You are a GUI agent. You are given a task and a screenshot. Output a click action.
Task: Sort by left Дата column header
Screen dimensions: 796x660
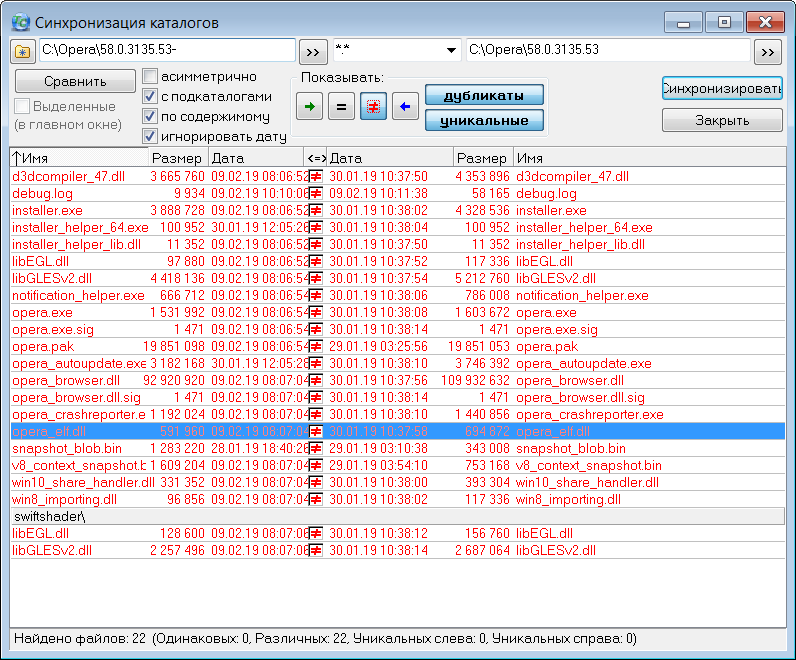point(256,158)
